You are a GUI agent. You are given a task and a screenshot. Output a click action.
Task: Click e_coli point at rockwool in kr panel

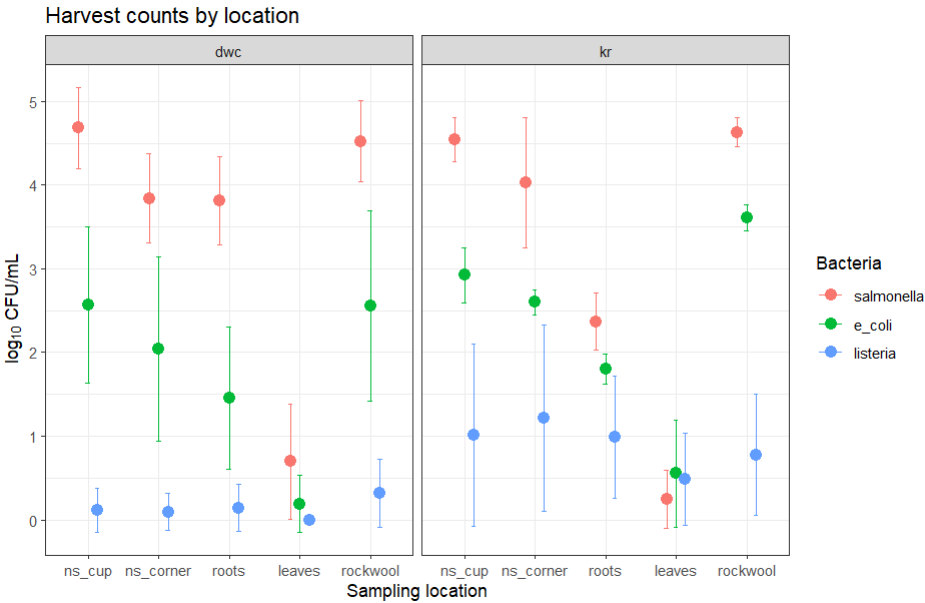pos(746,217)
